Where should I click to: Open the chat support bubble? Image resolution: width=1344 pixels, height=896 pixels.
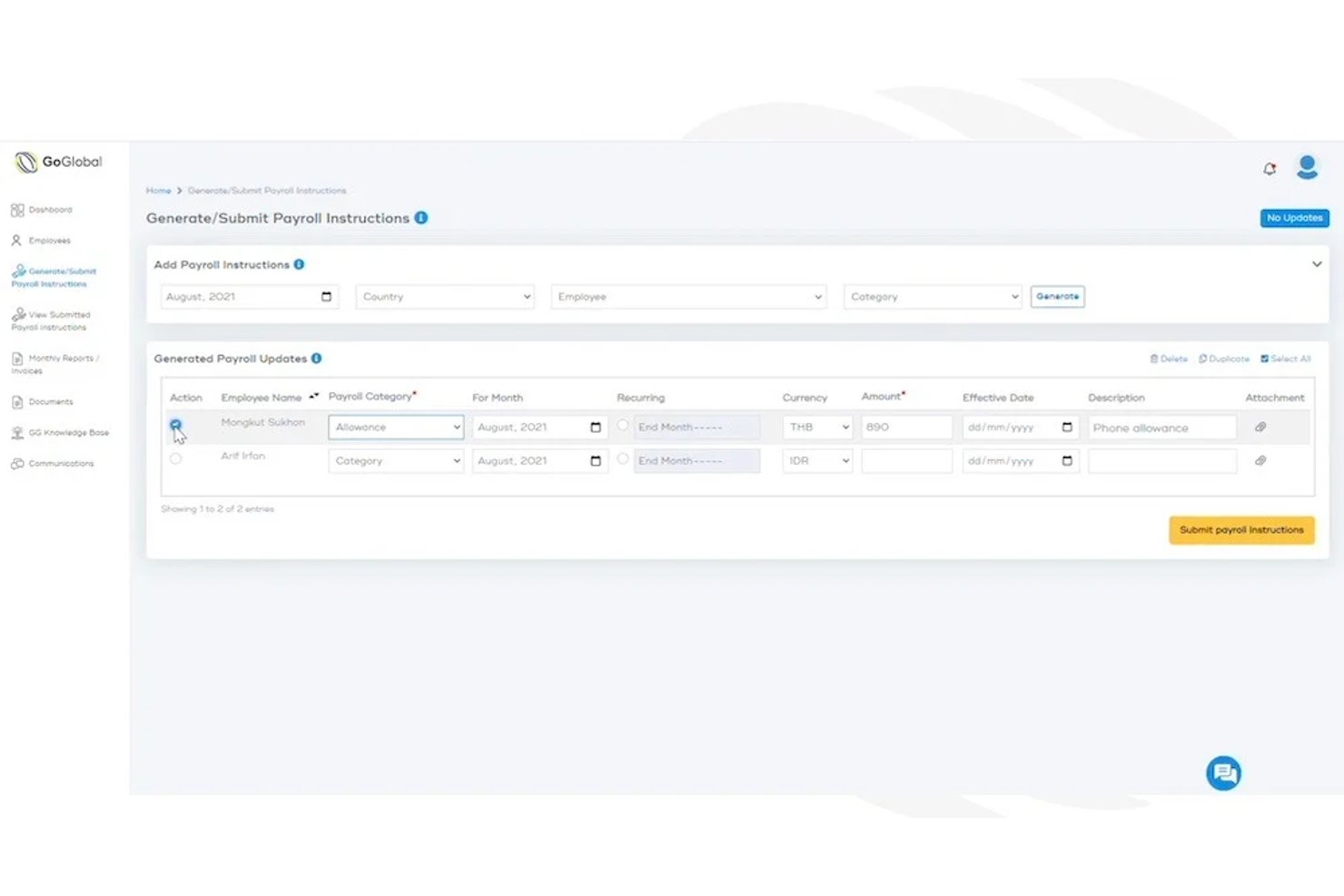(x=1223, y=773)
